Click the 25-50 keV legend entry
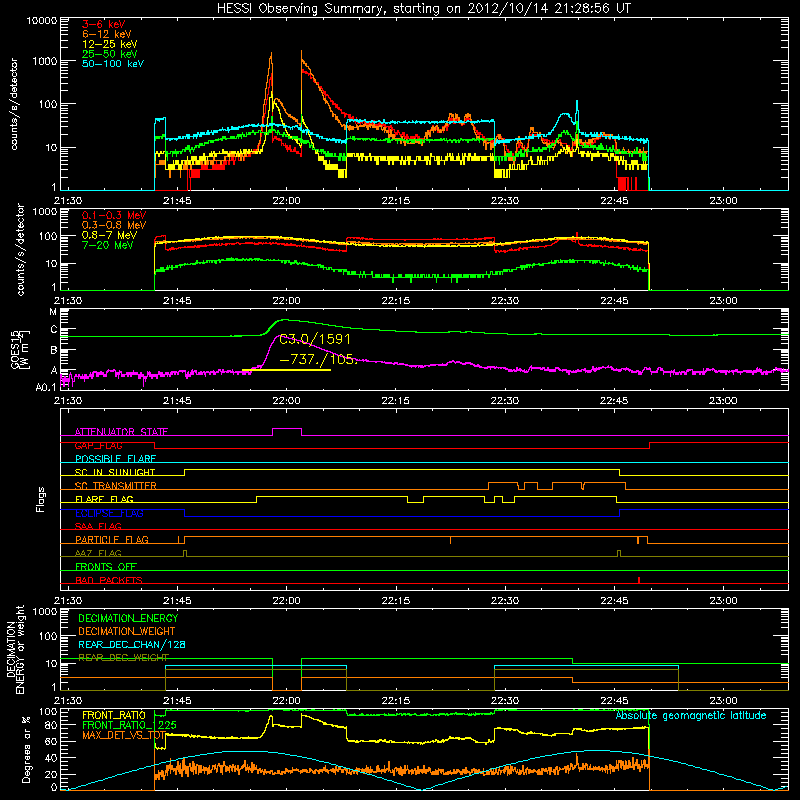Screen dimensions: 800x800 coord(109,54)
